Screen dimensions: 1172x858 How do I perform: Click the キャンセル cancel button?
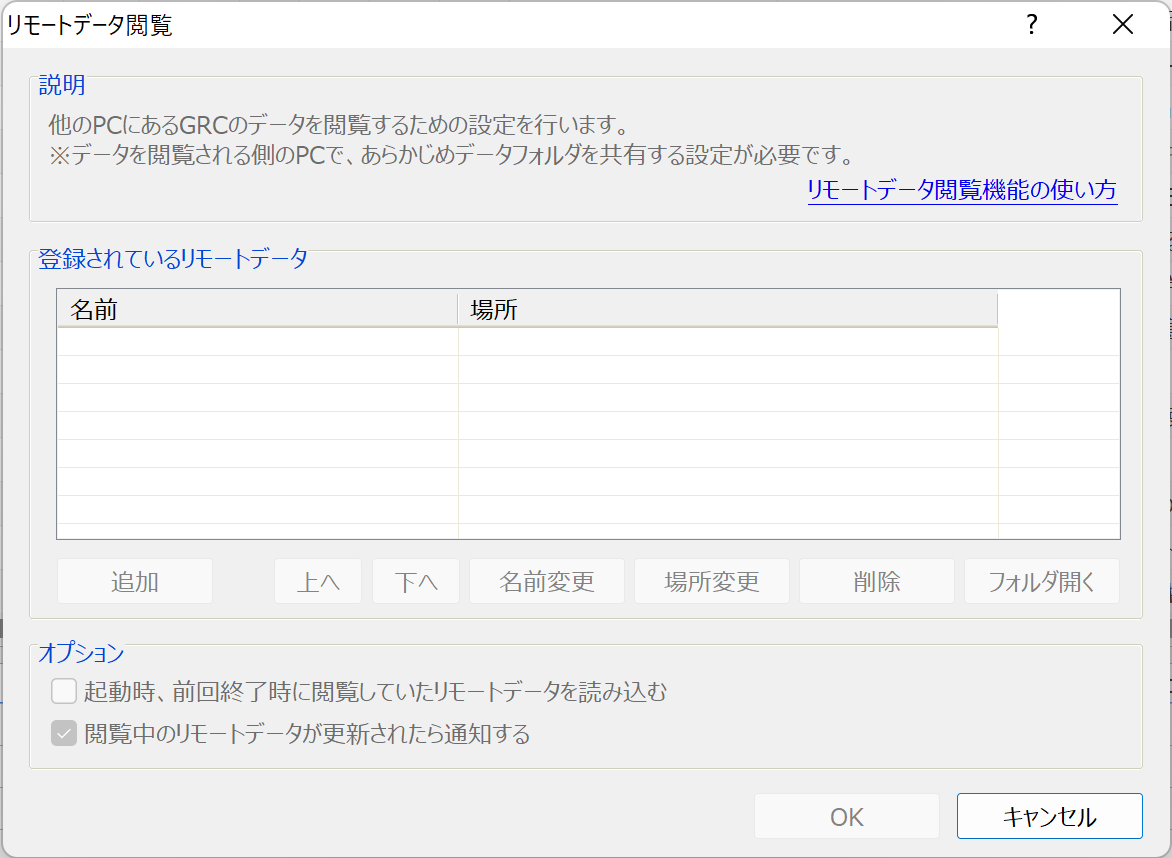(x=1050, y=815)
